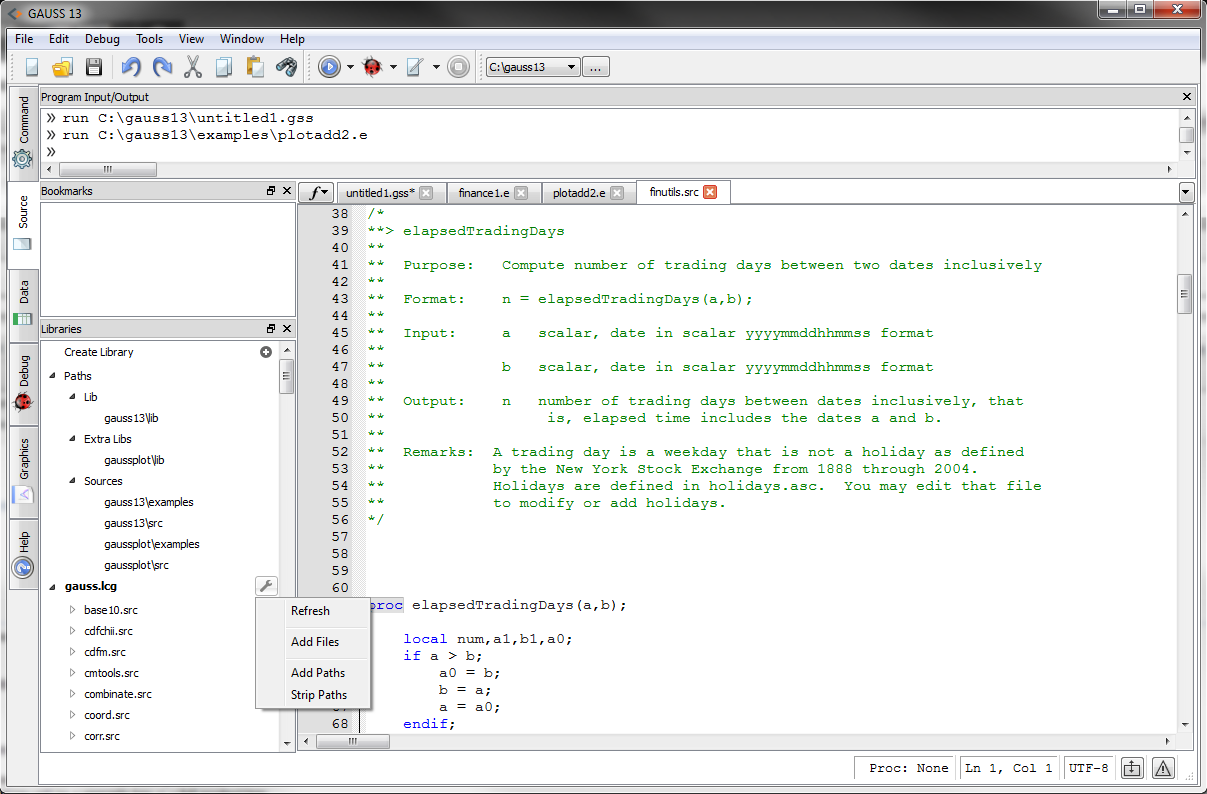Expand the corr.src node

coord(72,736)
